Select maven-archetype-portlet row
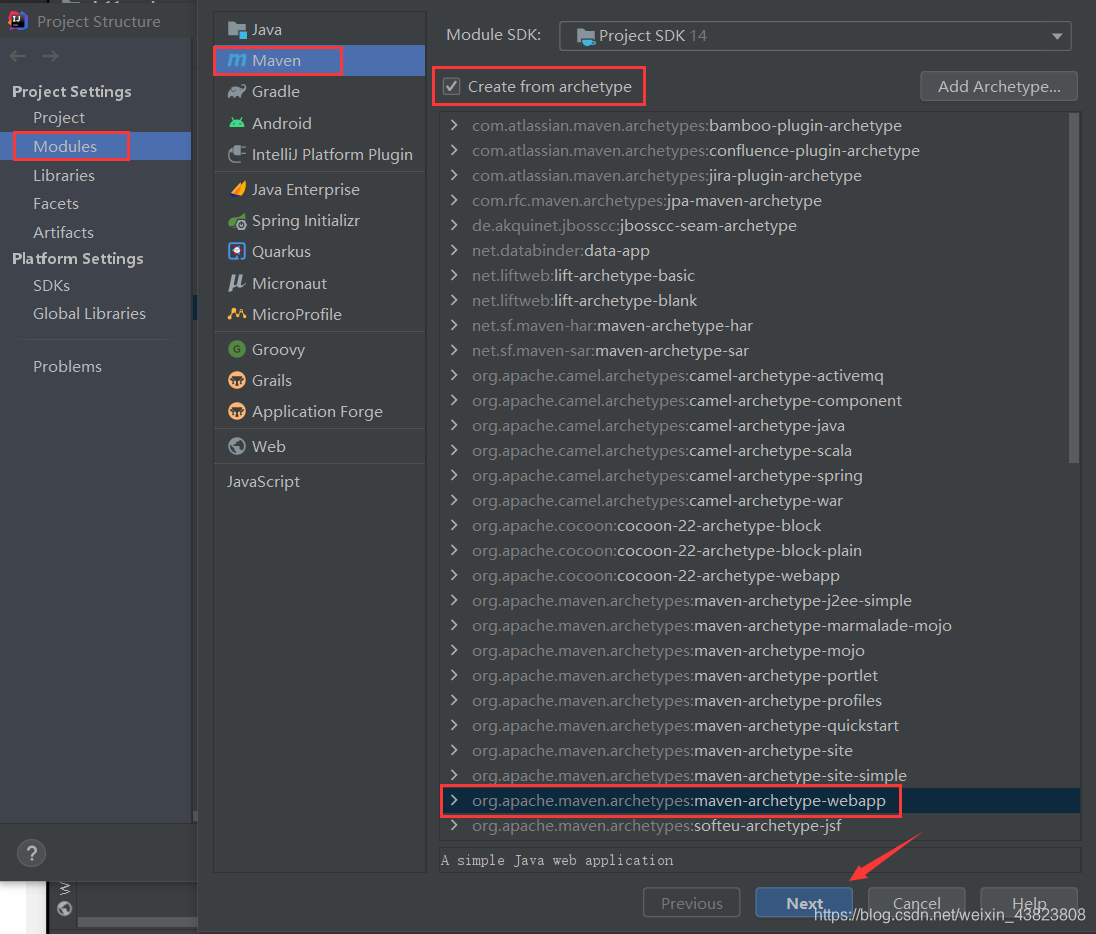Screen dimensions: 1096x934 point(760,675)
